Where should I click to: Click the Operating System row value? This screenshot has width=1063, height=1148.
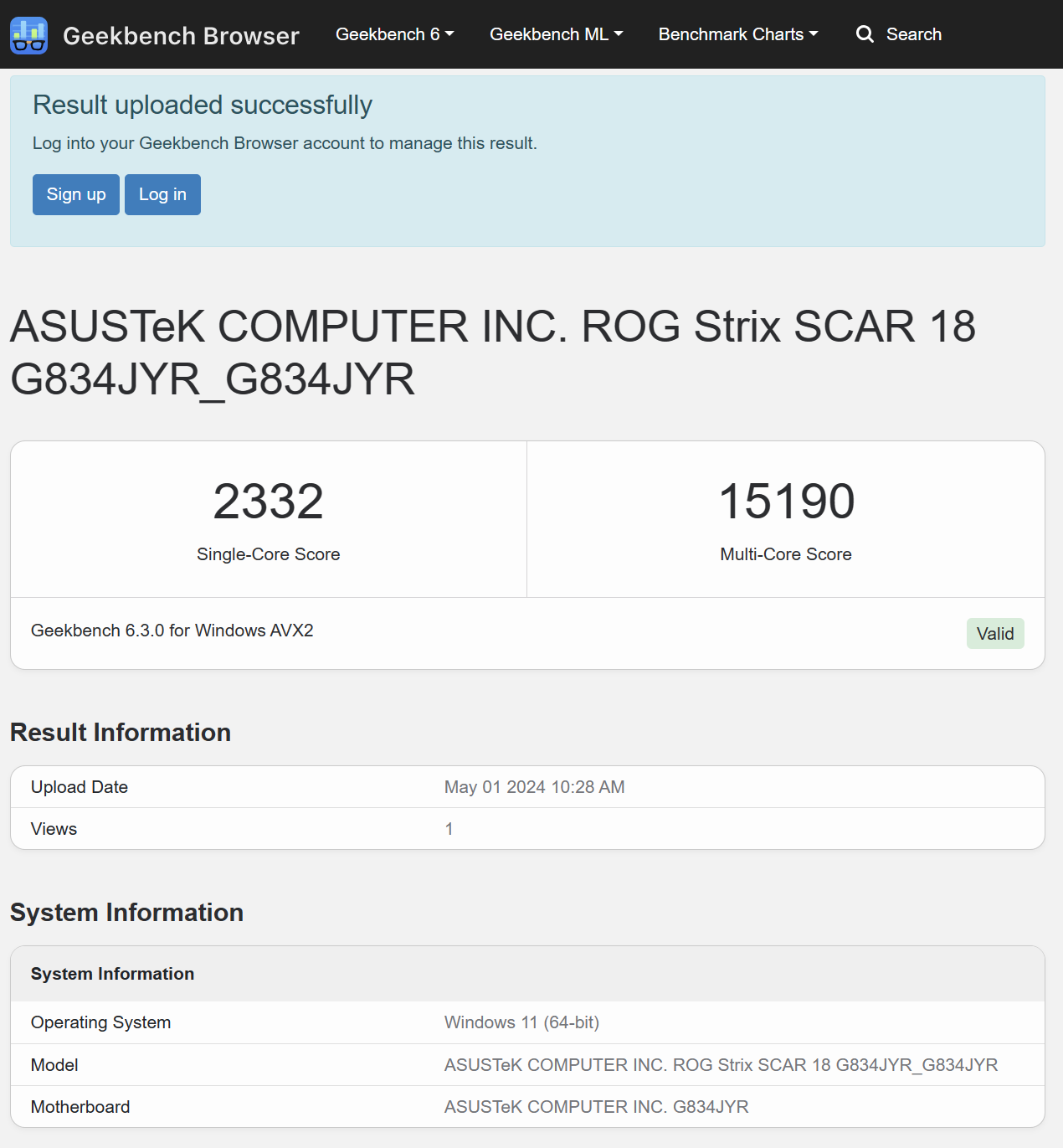[x=521, y=1022]
